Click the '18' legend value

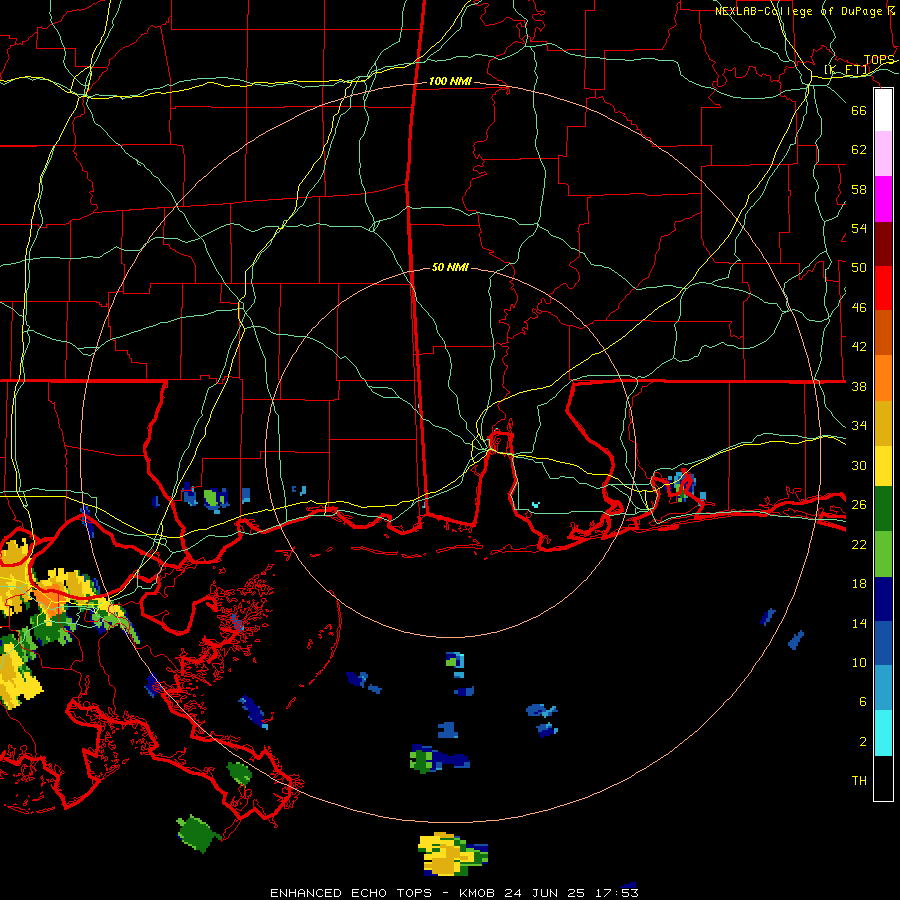(x=859, y=584)
